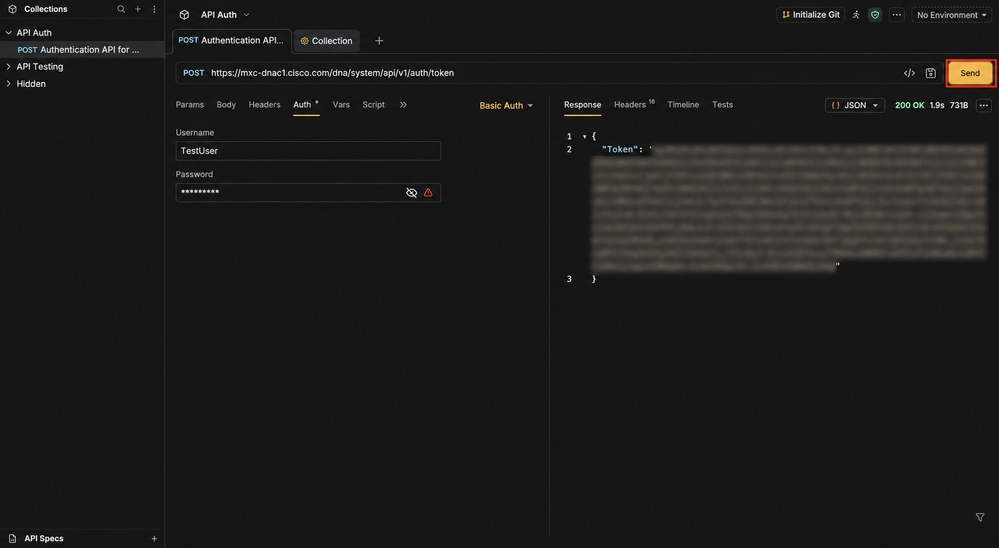Click the Send request button
999x548 pixels.
click(970, 73)
